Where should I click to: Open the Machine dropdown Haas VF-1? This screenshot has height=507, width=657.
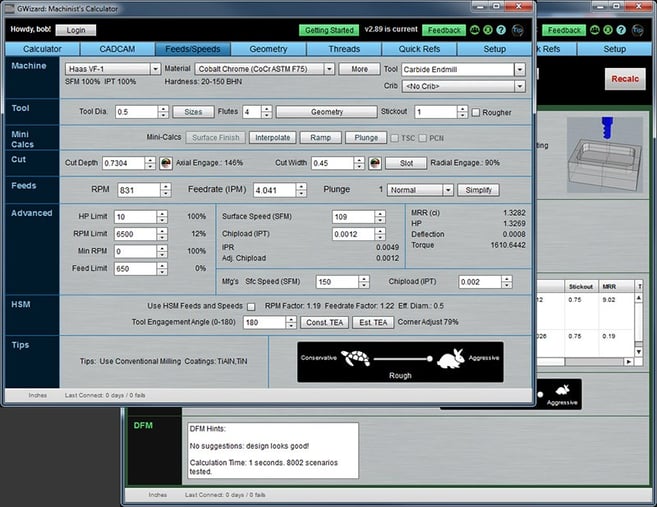(113, 69)
